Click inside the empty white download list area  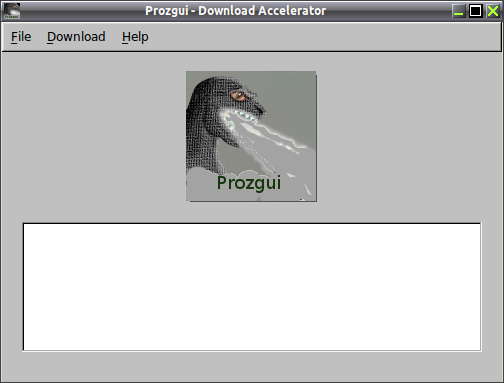(x=252, y=287)
